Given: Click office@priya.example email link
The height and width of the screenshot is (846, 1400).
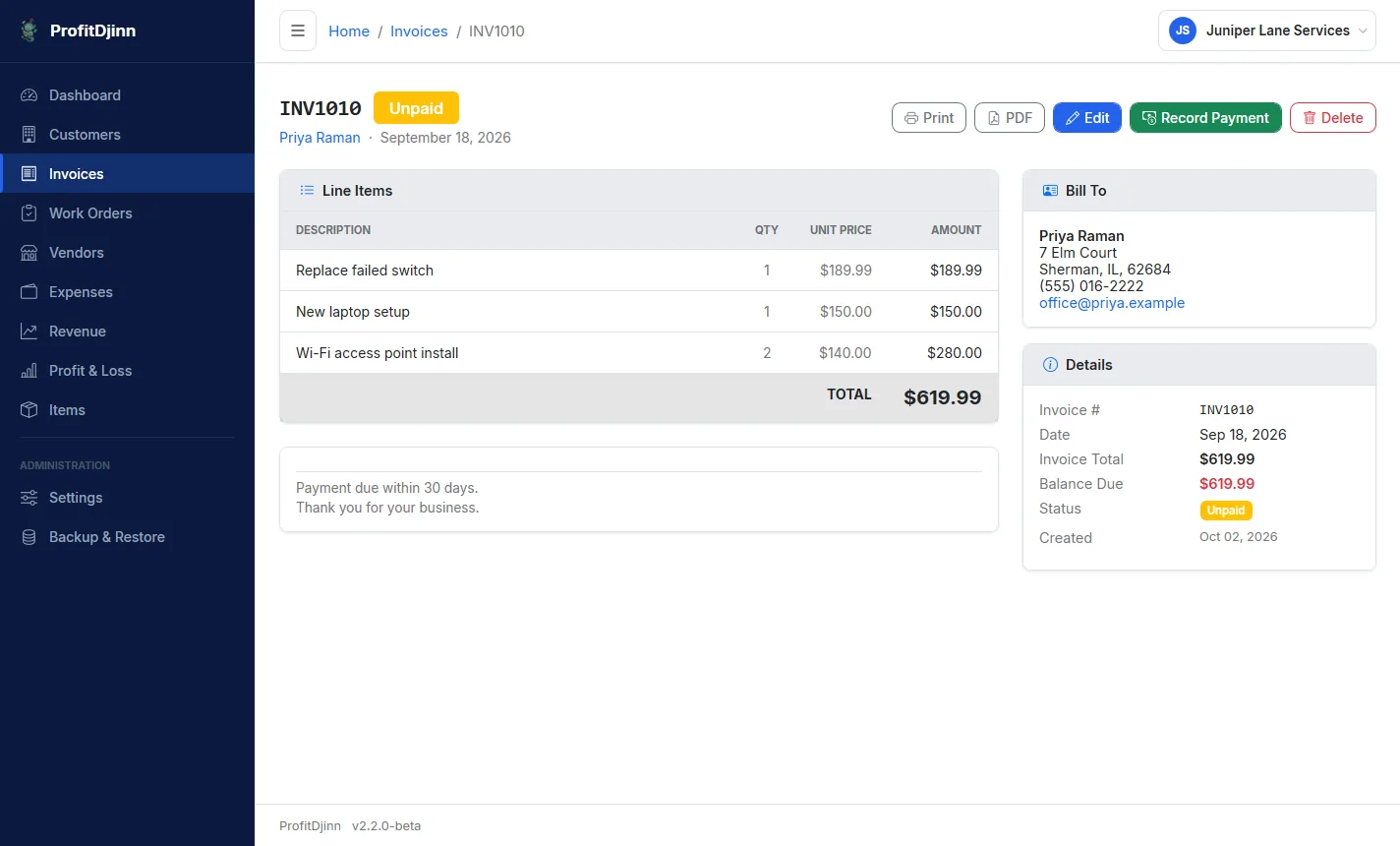Looking at the screenshot, I should [1112, 303].
